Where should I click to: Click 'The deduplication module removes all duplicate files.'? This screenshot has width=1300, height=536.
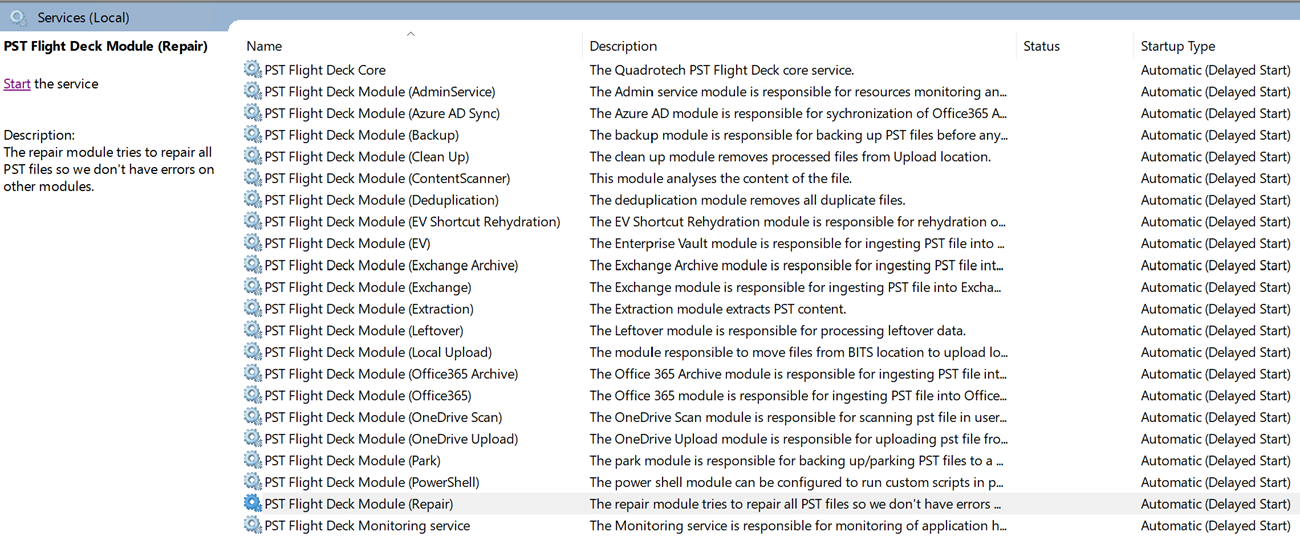[x=748, y=200]
